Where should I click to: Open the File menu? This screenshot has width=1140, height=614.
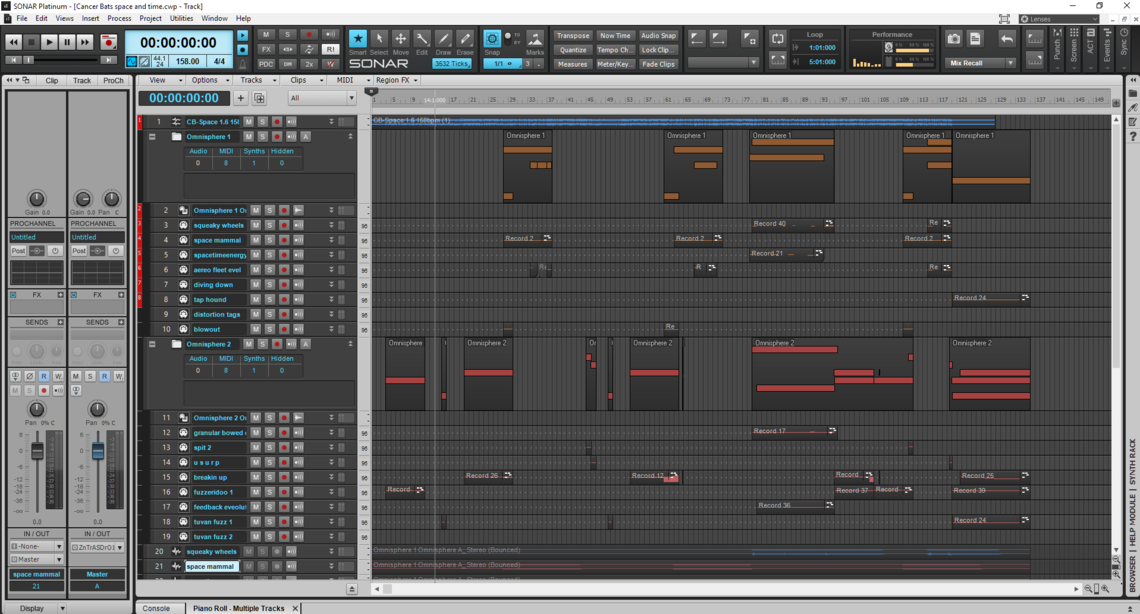pos(22,18)
